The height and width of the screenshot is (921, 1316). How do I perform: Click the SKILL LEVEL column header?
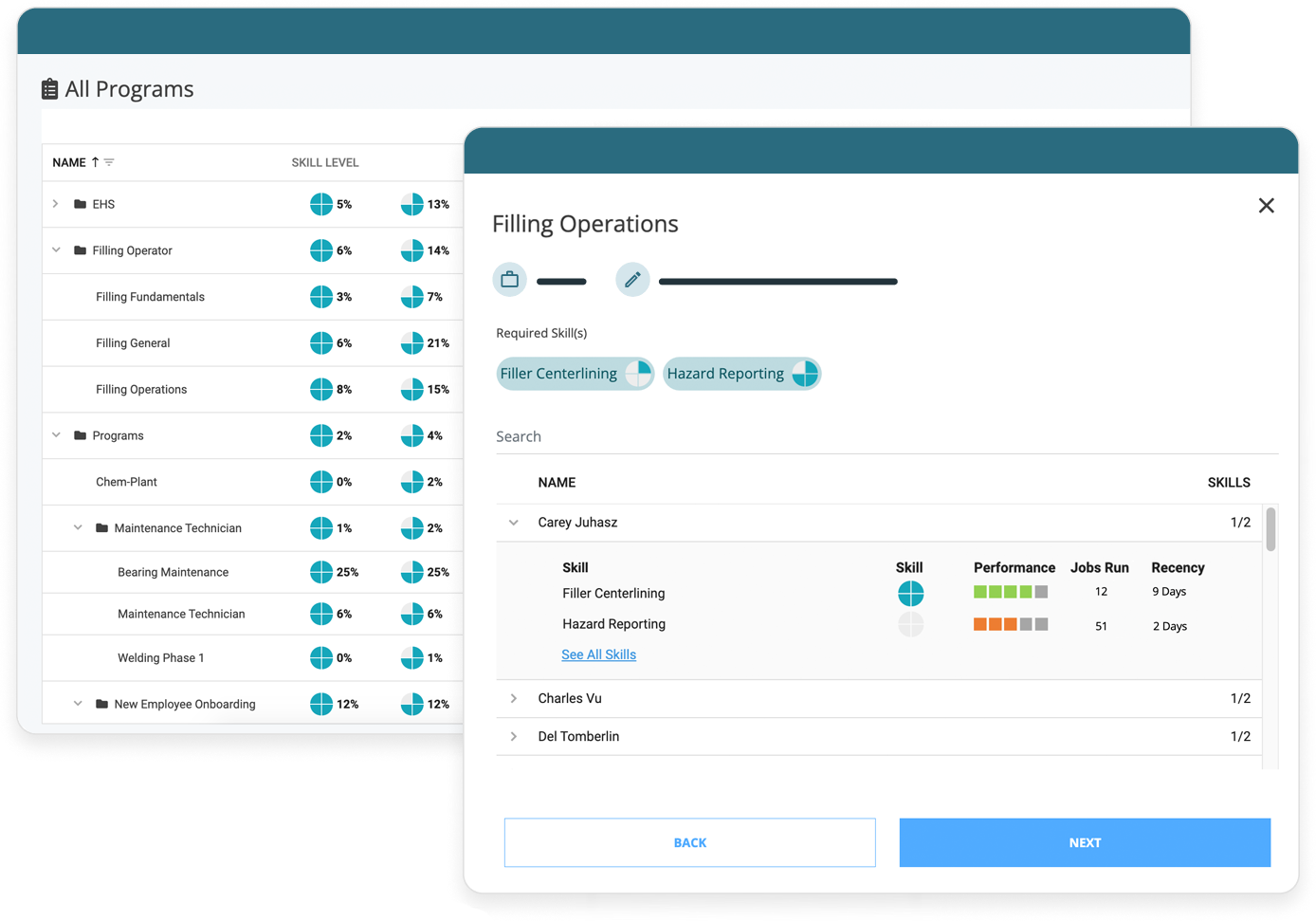point(324,162)
